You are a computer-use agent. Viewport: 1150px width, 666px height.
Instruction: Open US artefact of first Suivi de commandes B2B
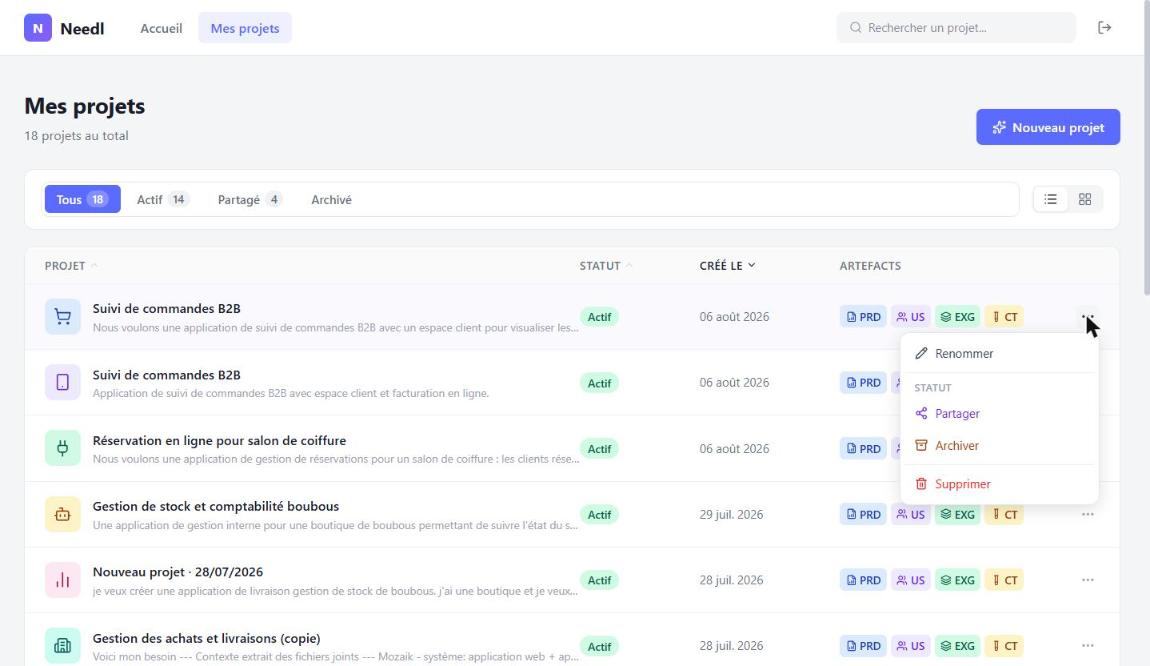pyautogui.click(x=910, y=317)
